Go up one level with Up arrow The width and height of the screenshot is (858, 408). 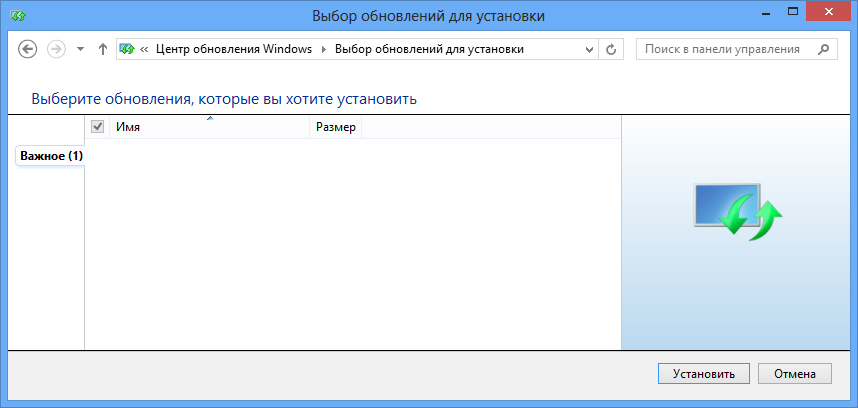point(103,49)
